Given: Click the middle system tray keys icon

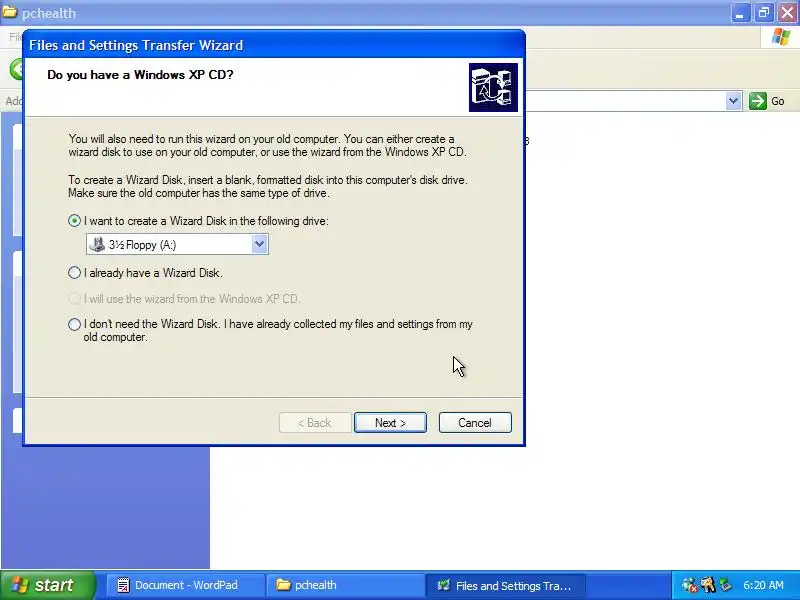Looking at the screenshot, I should tap(708, 585).
